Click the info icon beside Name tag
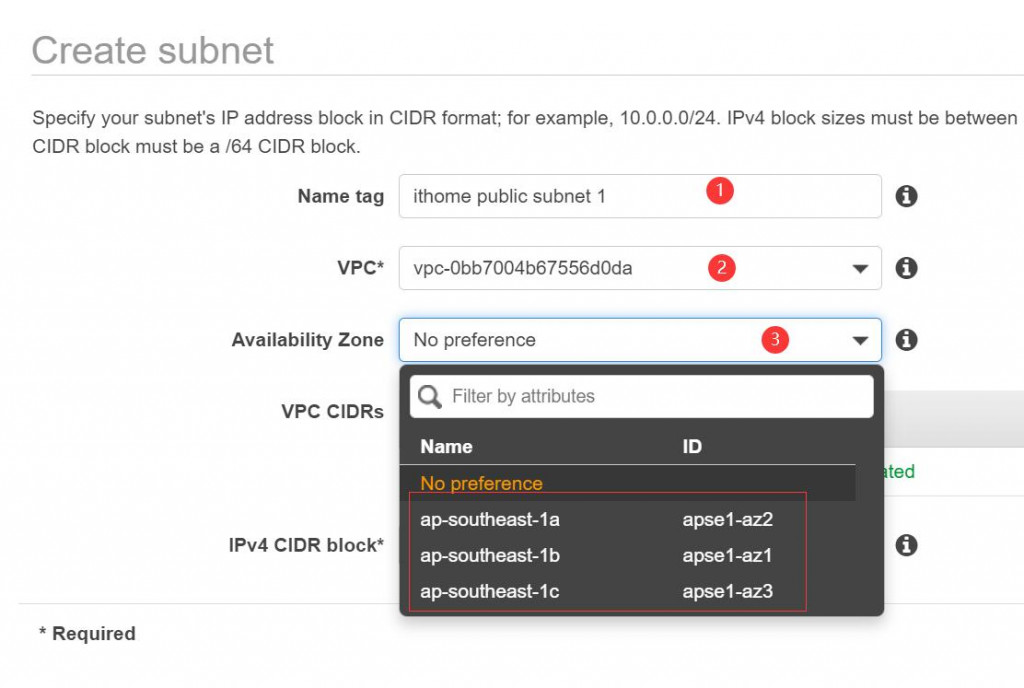The image size is (1024, 688). point(906,196)
